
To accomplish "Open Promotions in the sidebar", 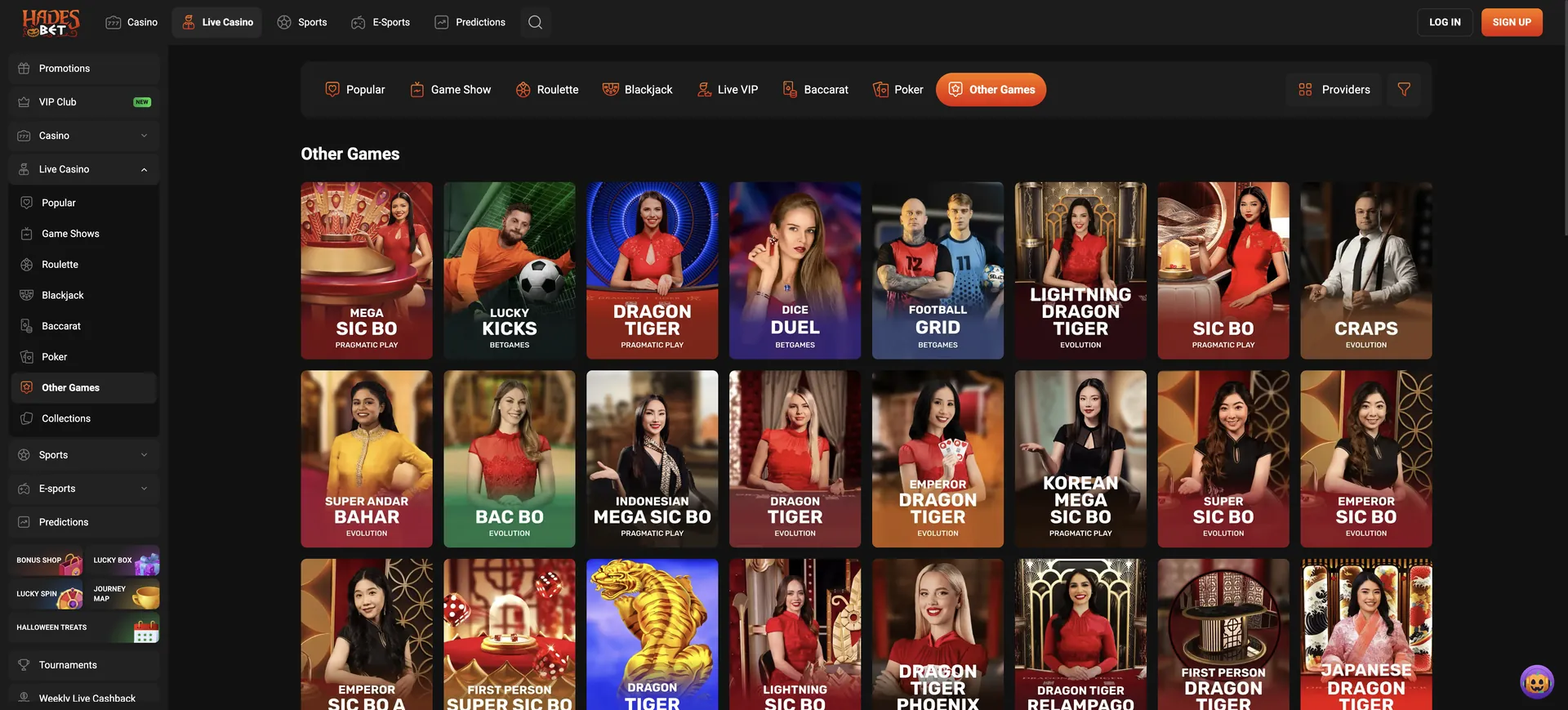I will click(84, 69).
